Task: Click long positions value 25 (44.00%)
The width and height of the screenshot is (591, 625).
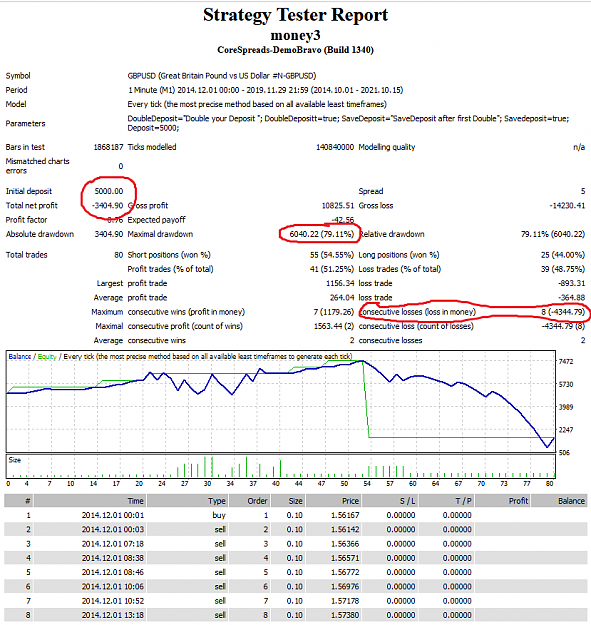Action: (x=563, y=255)
